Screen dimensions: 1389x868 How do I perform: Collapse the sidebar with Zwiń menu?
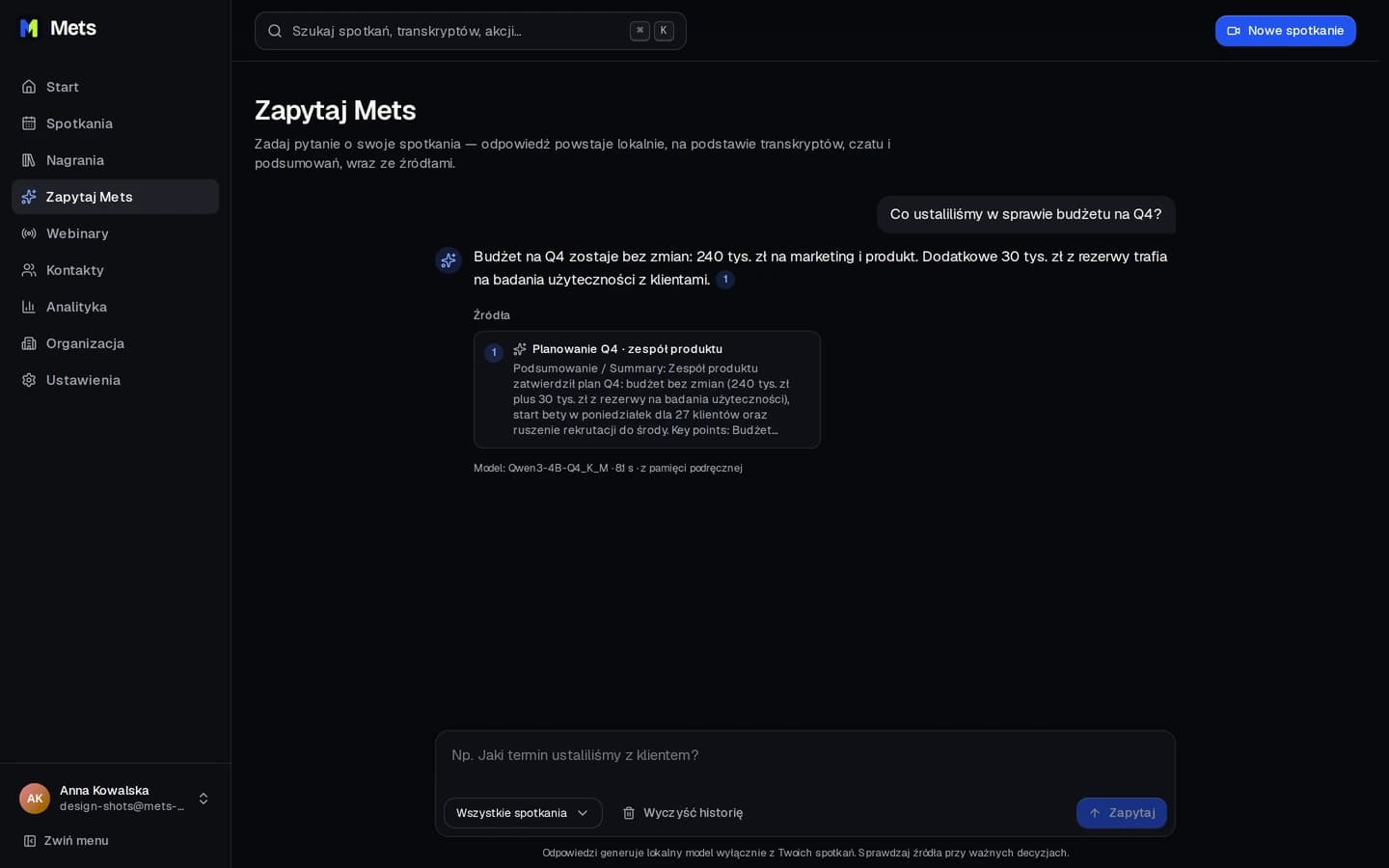point(66,841)
